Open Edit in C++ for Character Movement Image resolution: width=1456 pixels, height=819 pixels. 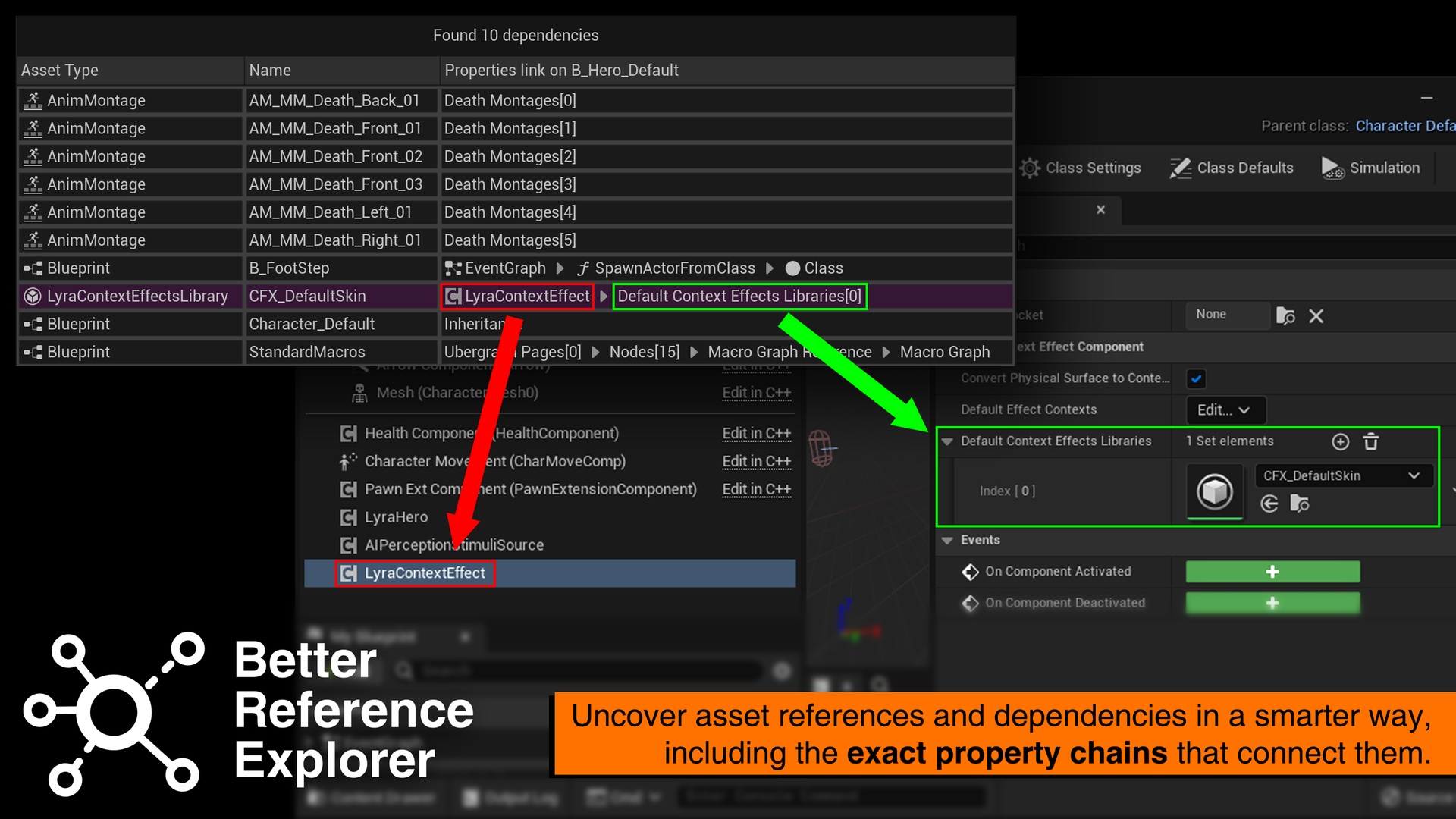point(756,461)
